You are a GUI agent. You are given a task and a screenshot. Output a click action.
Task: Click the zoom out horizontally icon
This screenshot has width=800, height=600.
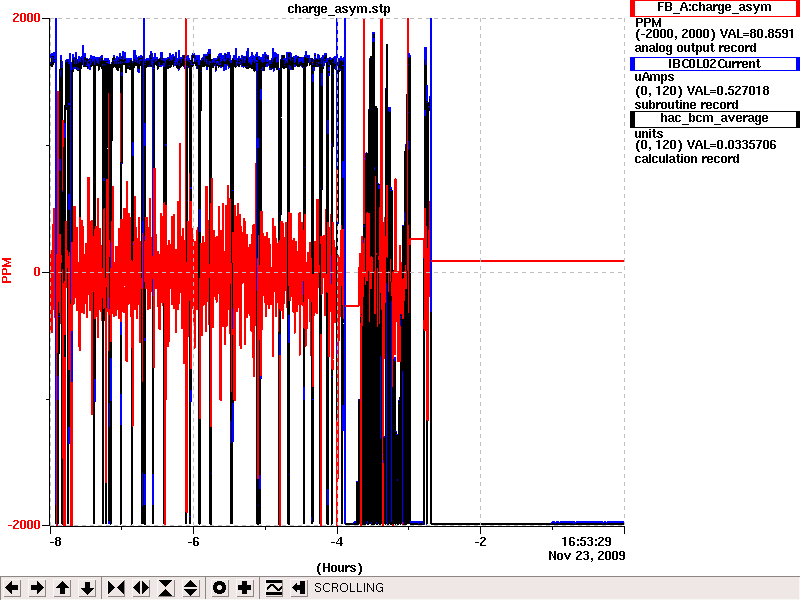click(x=141, y=588)
